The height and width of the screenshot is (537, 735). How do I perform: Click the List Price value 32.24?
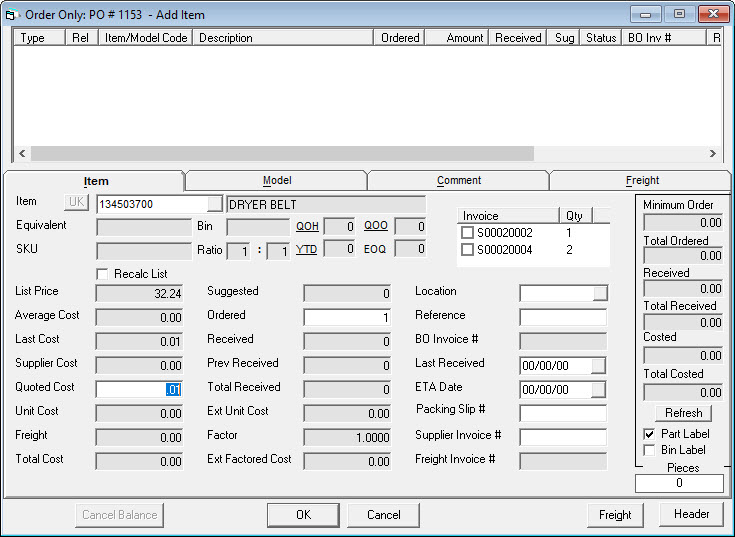(139, 293)
